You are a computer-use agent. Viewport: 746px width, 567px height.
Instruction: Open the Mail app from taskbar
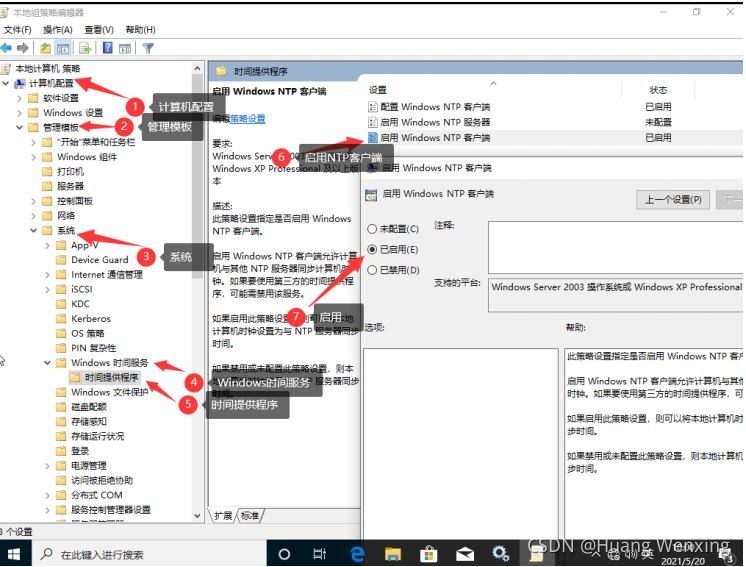[x=464, y=554]
